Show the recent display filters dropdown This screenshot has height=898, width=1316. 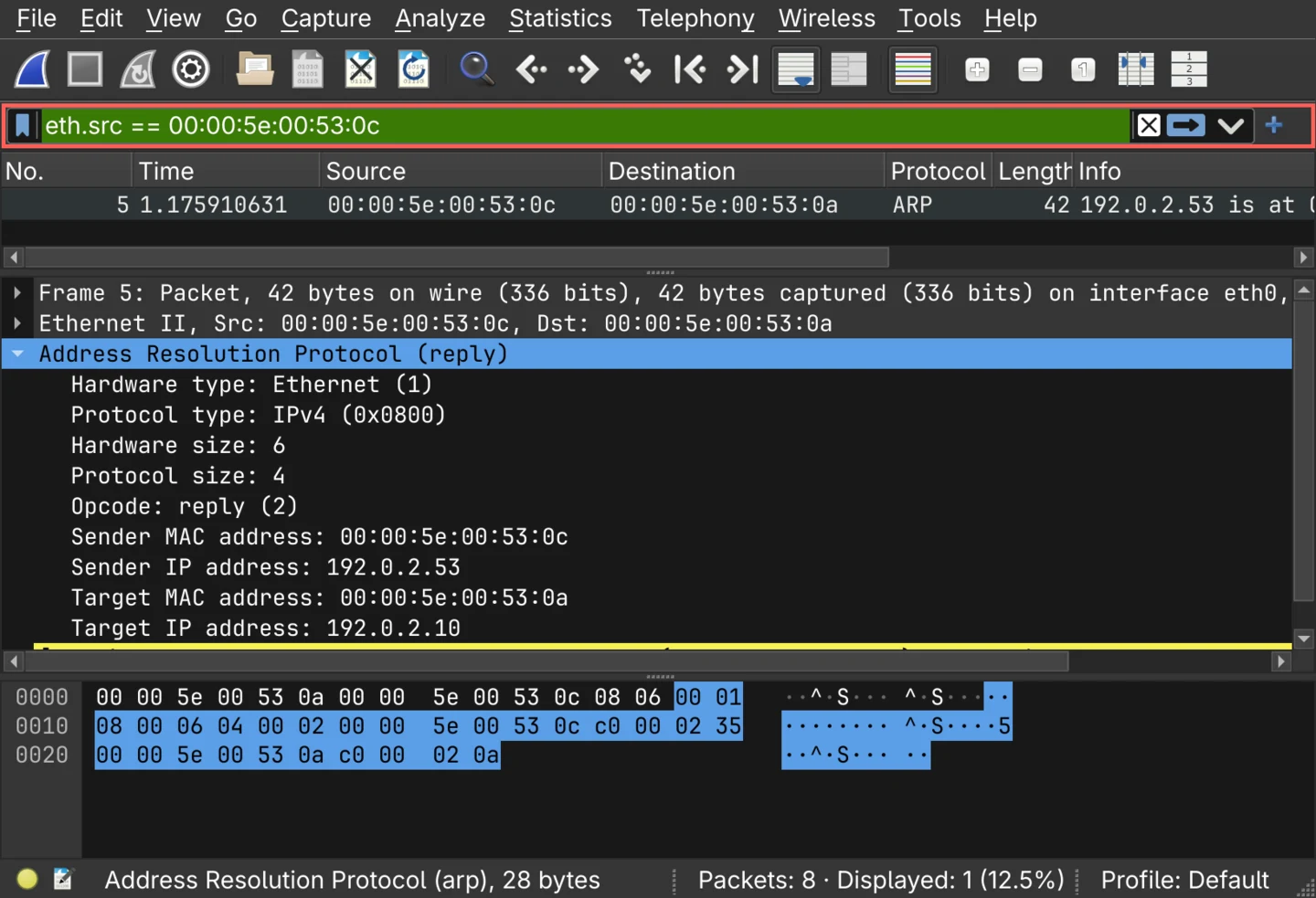[1231, 125]
